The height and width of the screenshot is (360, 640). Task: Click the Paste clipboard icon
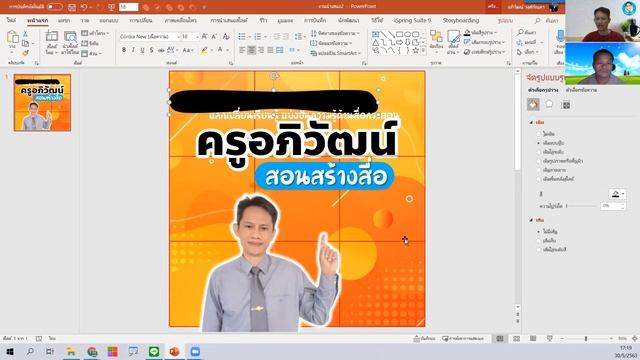click(13, 37)
